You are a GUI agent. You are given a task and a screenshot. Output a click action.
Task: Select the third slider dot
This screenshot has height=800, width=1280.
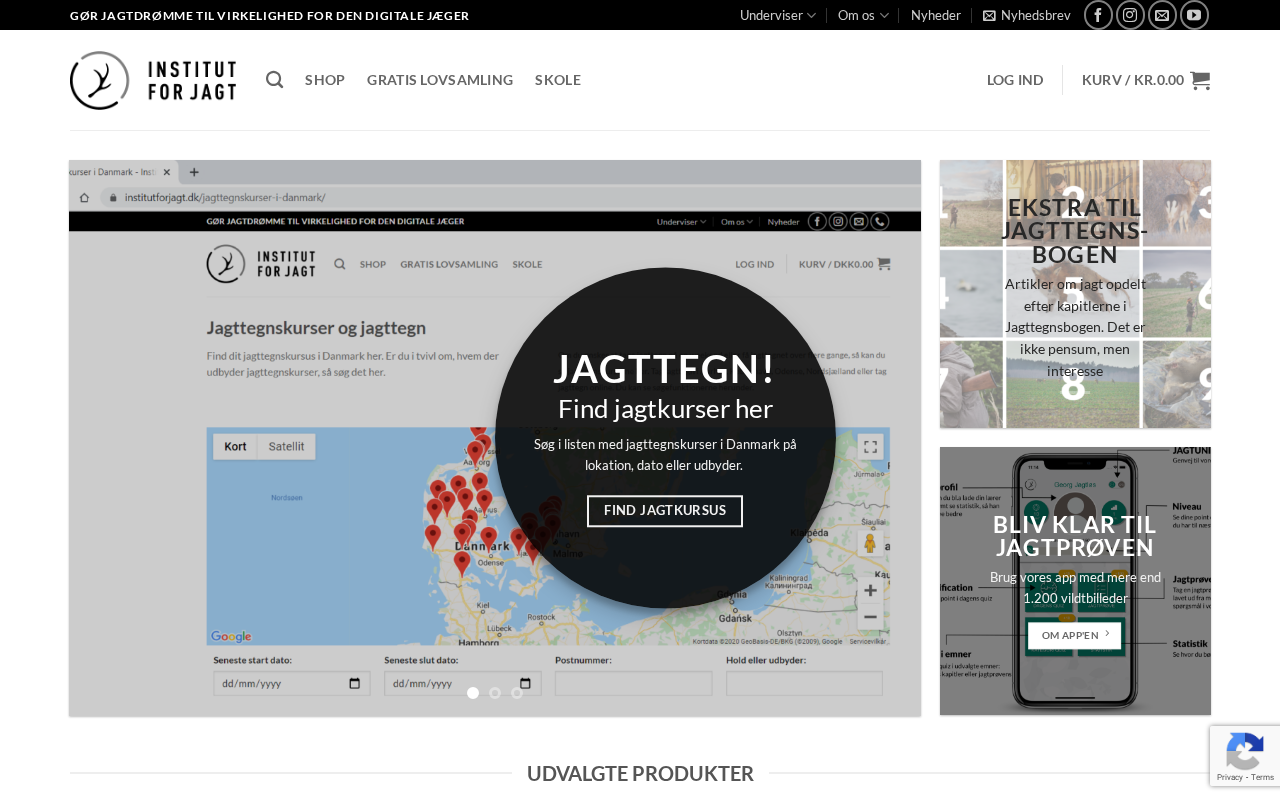tap(517, 693)
